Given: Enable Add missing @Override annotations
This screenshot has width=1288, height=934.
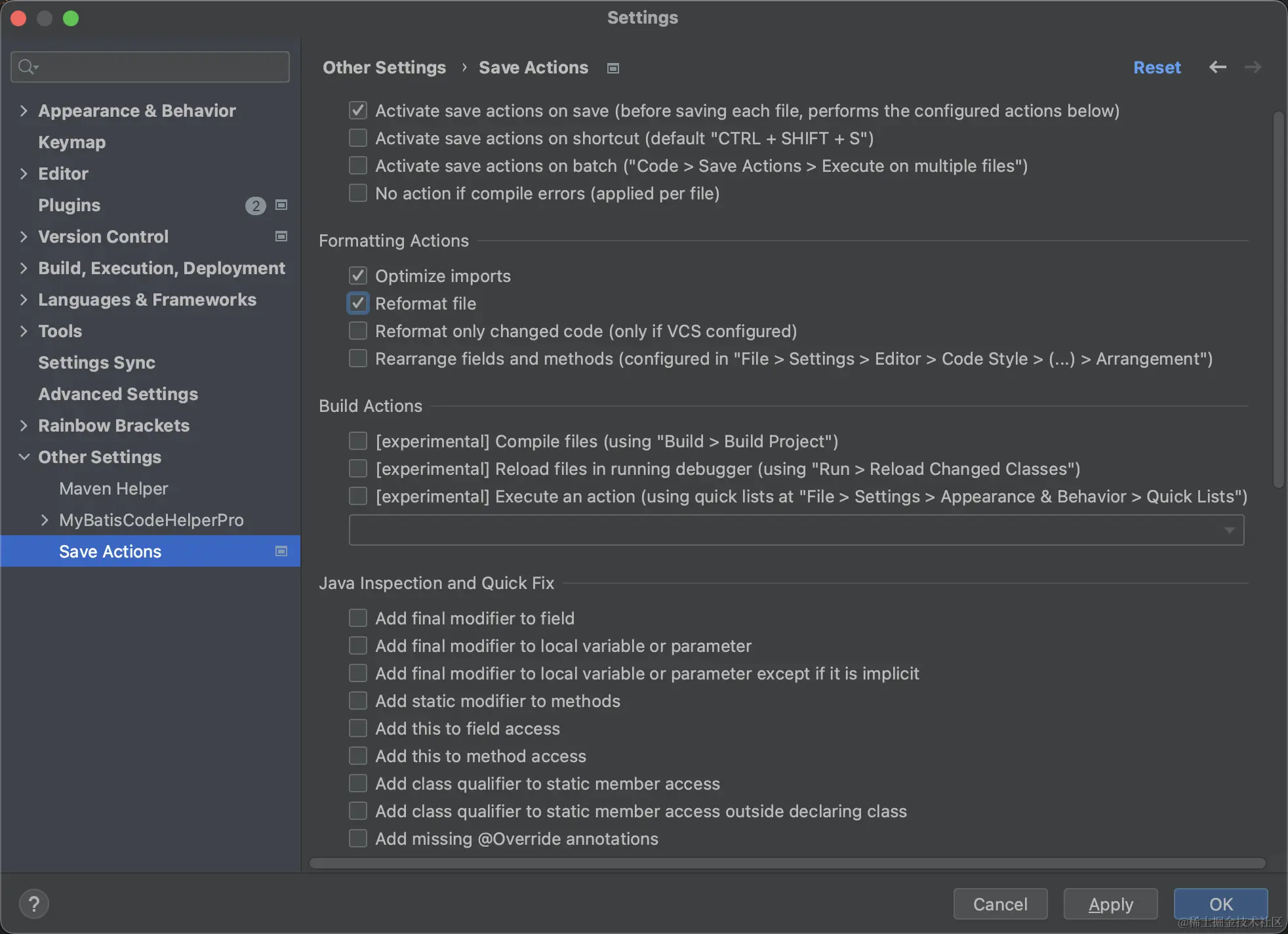Looking at the screenshot, I should coord(358,839).
